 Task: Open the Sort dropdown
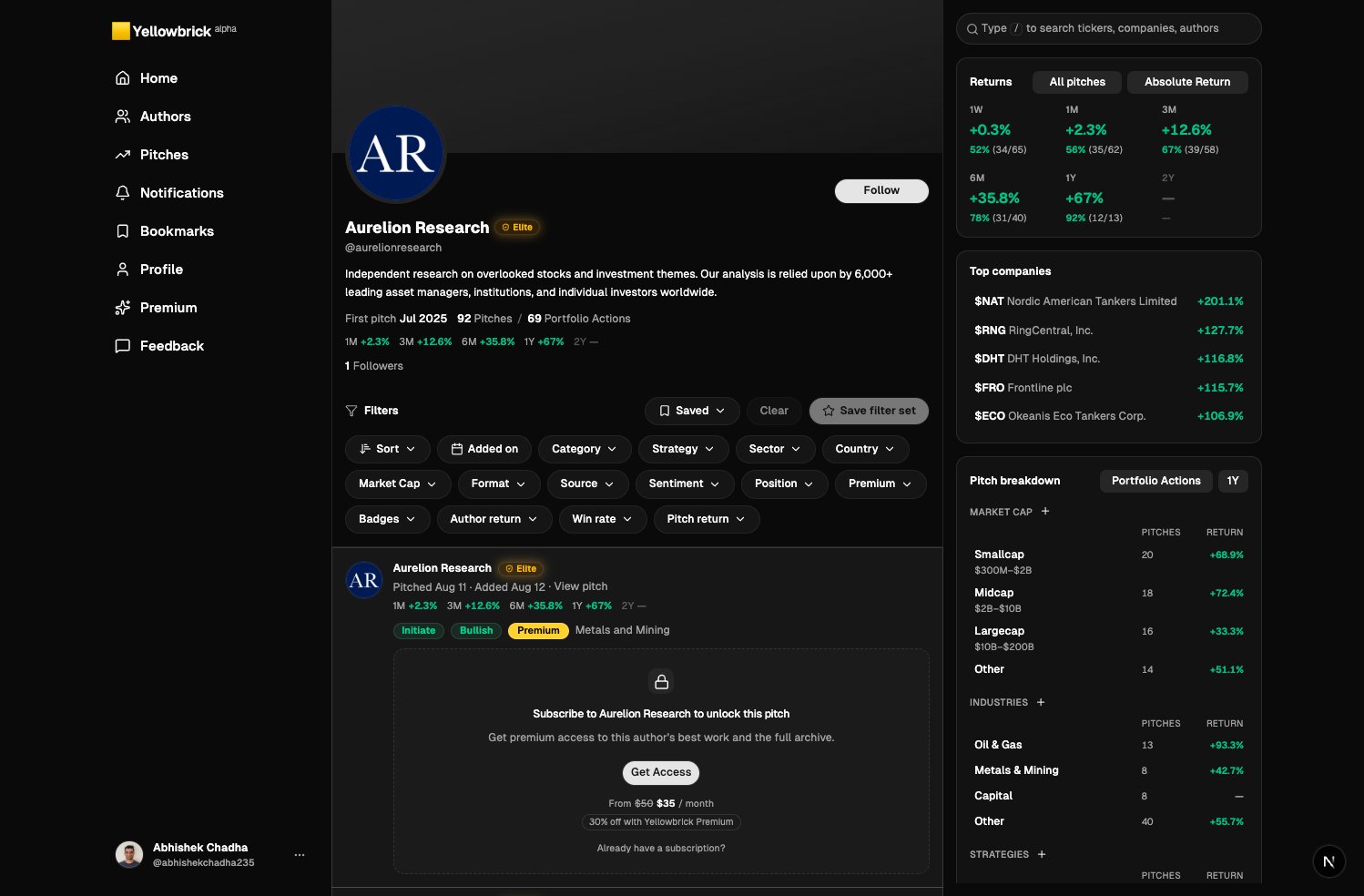point(388,449)
